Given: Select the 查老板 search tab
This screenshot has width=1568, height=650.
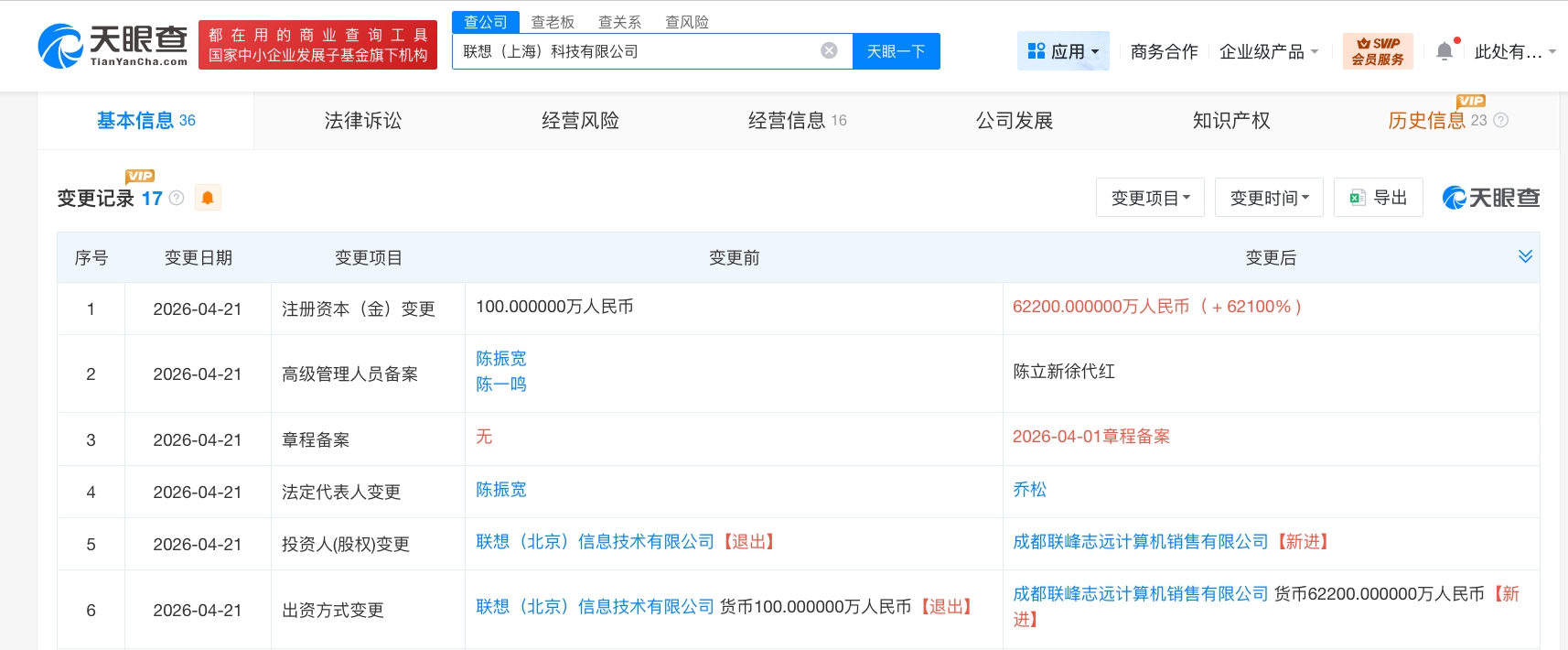Looking at the screenshot, I should (553, 22).
